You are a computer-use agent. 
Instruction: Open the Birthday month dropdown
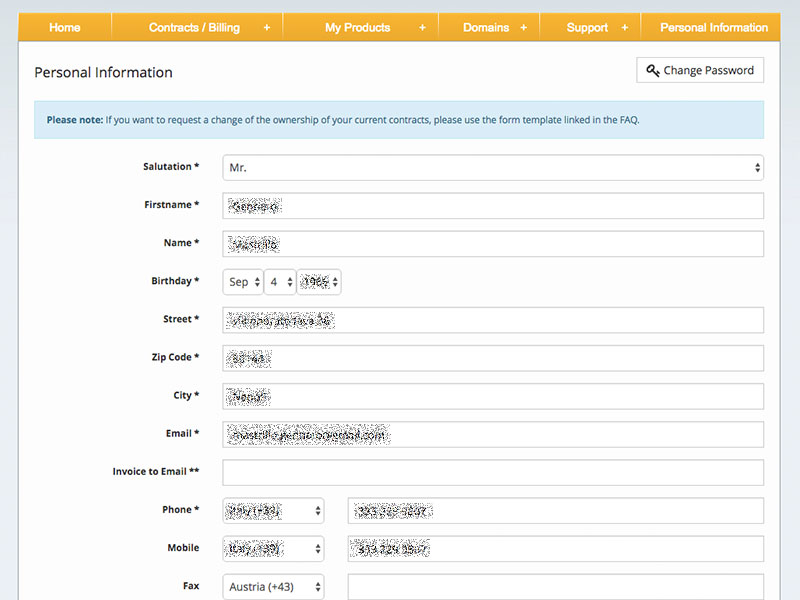click(243, 282)
